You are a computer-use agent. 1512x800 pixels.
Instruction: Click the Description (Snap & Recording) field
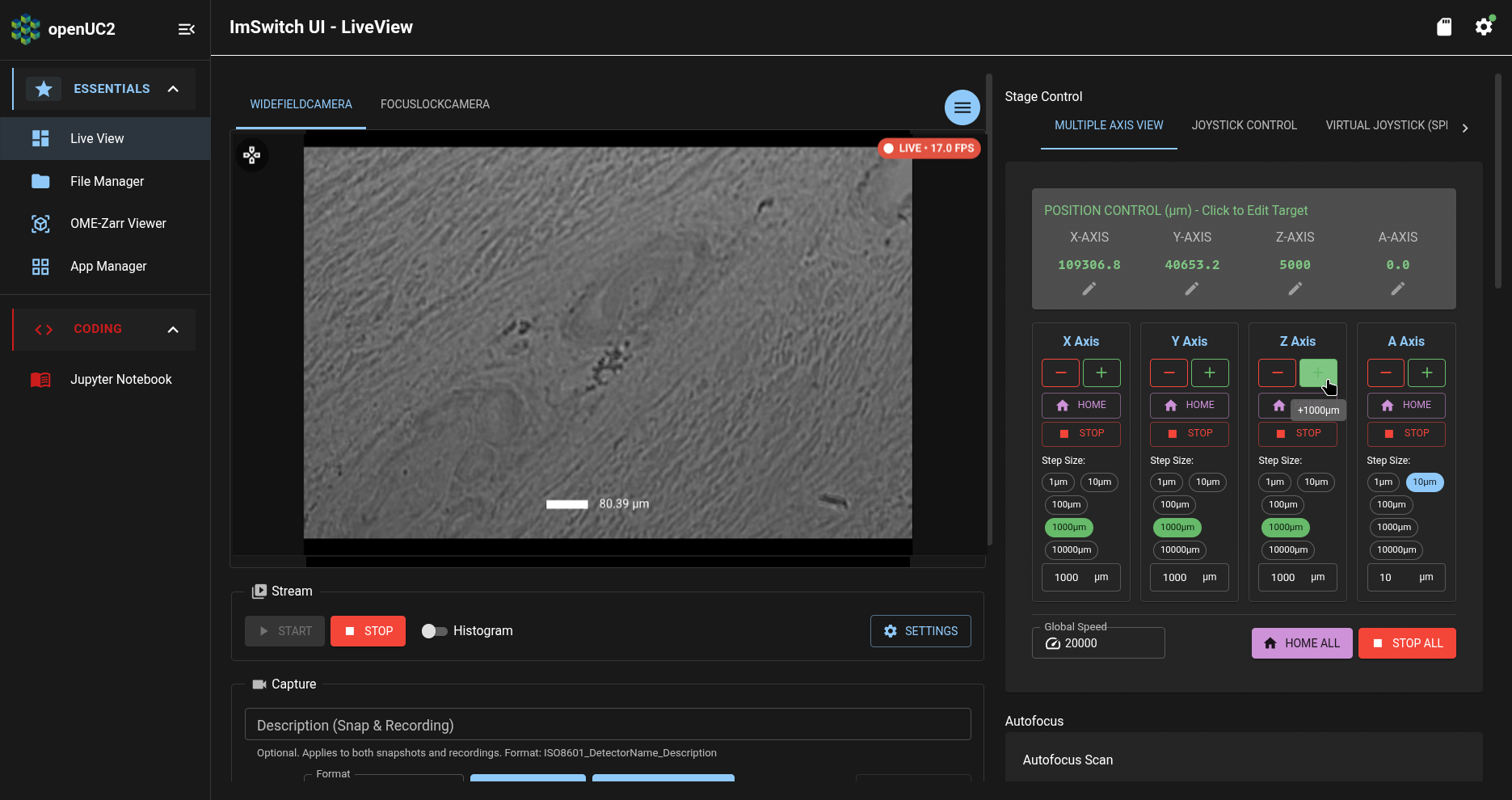point(608,724)
